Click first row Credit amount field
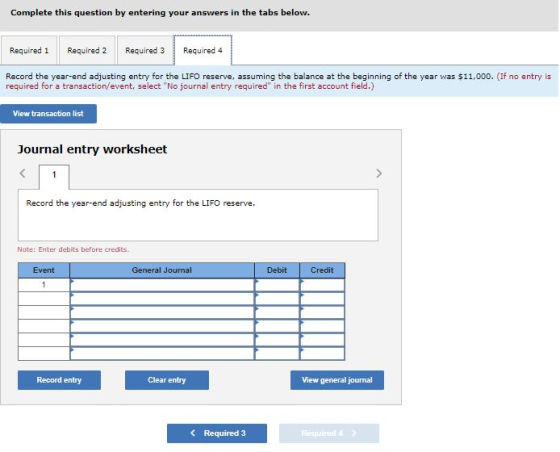This screenshot has width=560, height=452. pos(322,285)
